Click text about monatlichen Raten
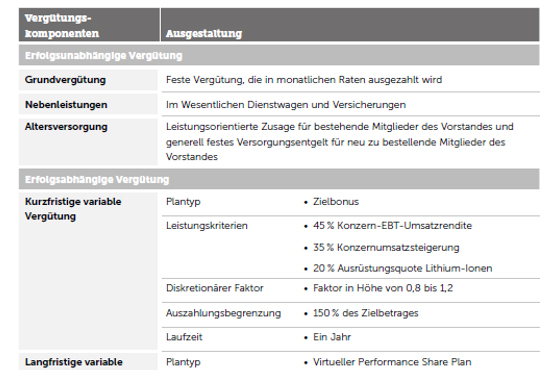 point(304,80)
